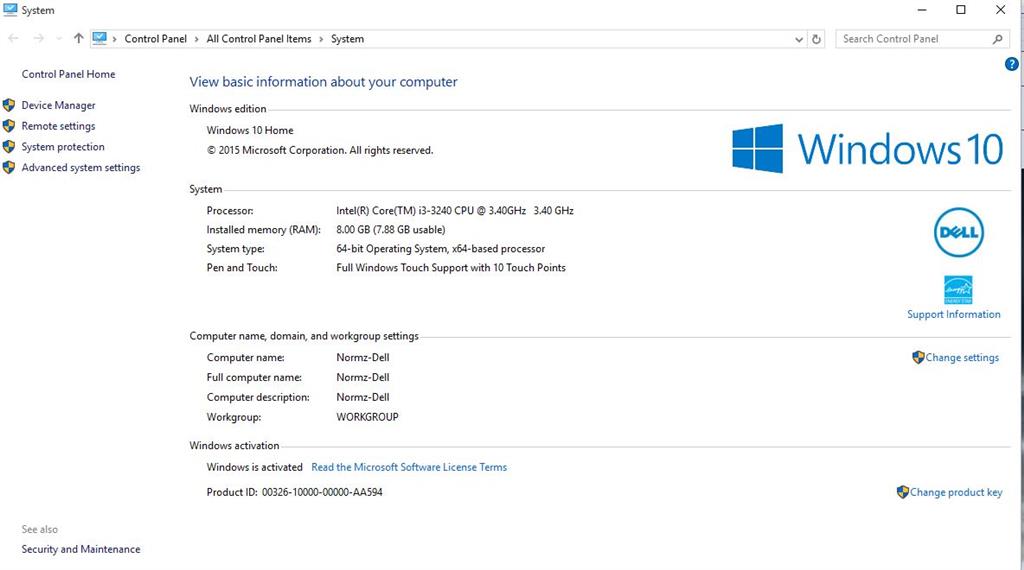
Task: Click Change settings for computer name
Action: point(962,358)
